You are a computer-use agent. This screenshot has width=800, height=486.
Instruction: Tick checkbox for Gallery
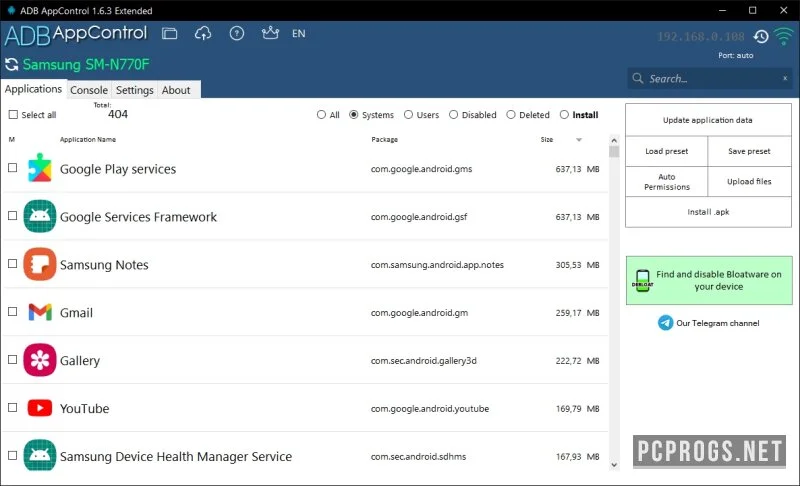pyautogui.click(x=13, y=360)
